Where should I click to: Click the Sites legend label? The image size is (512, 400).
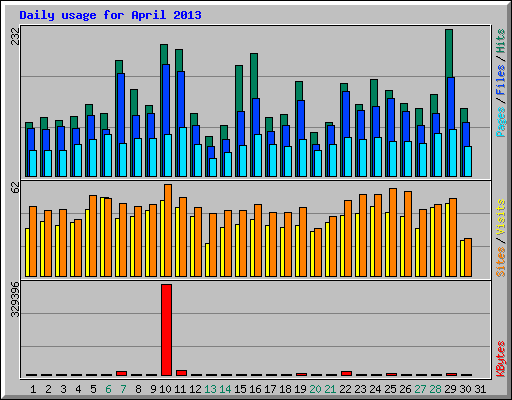(x=500, y=262)
